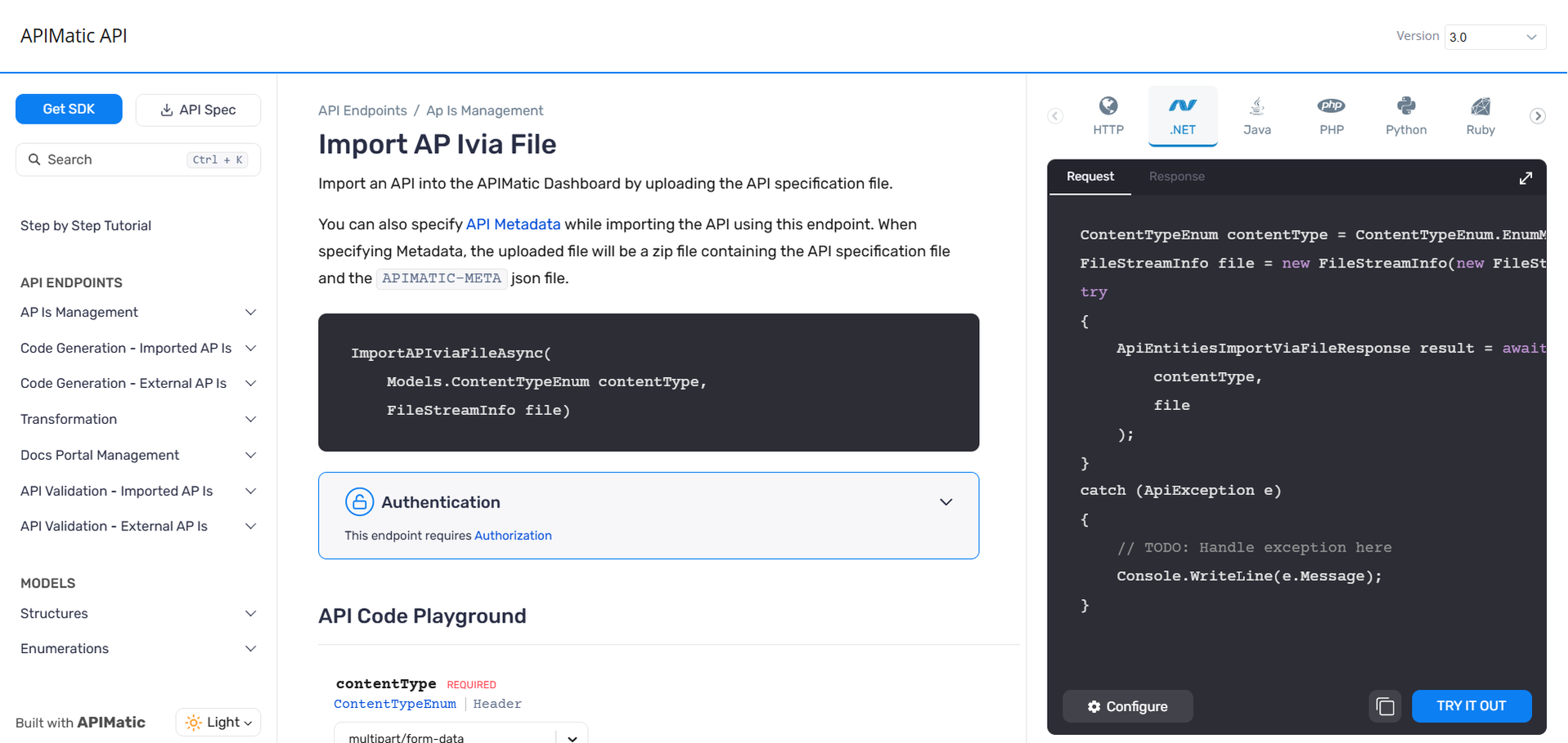Image resolution: width=1568 pixels, height=743 pixels.
Task: Follow the API Metadata link
Action: (x=513, y=224)
